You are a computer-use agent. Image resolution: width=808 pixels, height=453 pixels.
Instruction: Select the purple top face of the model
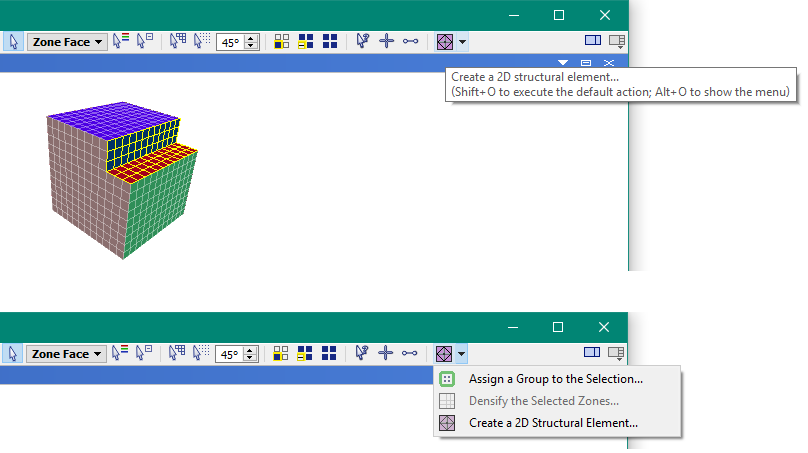click(x=113, y=118)
